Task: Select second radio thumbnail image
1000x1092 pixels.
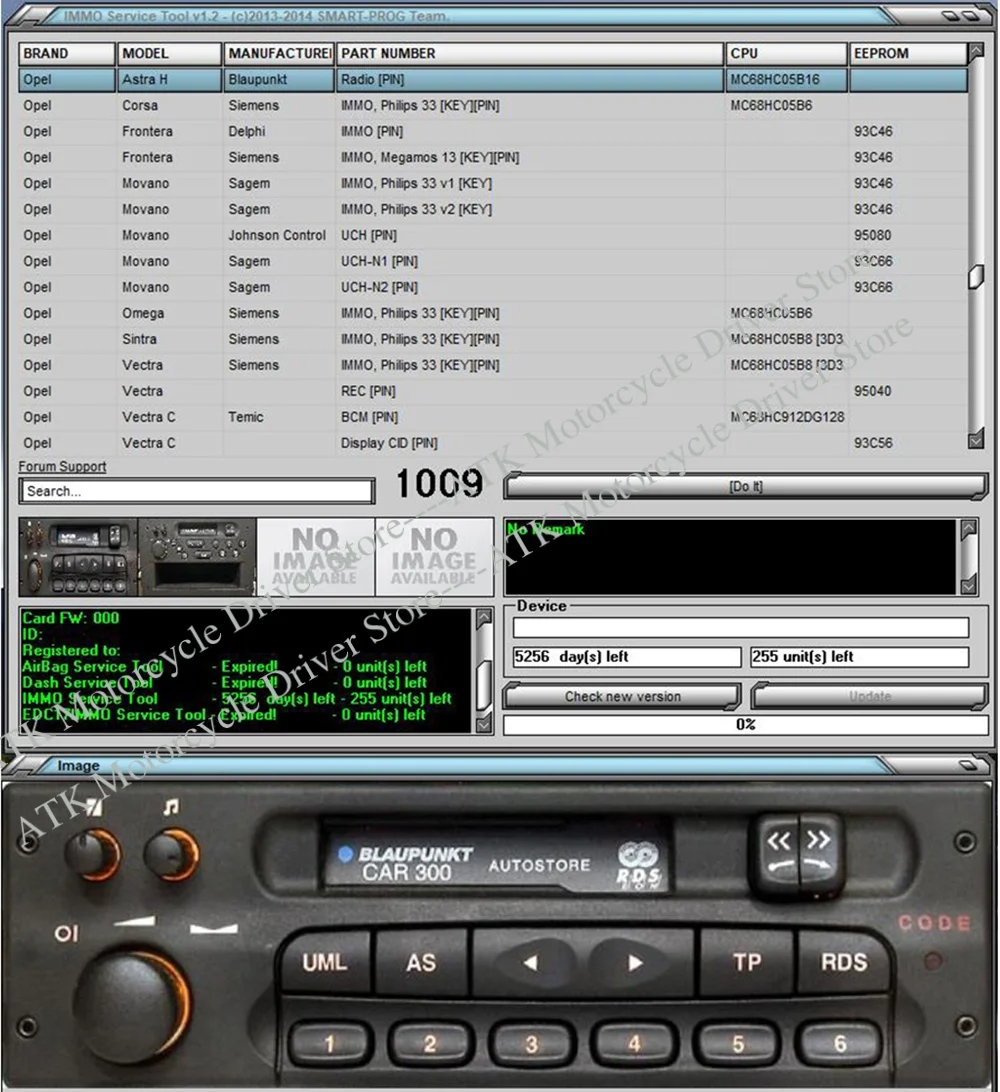Action: [x=197, y=556]
